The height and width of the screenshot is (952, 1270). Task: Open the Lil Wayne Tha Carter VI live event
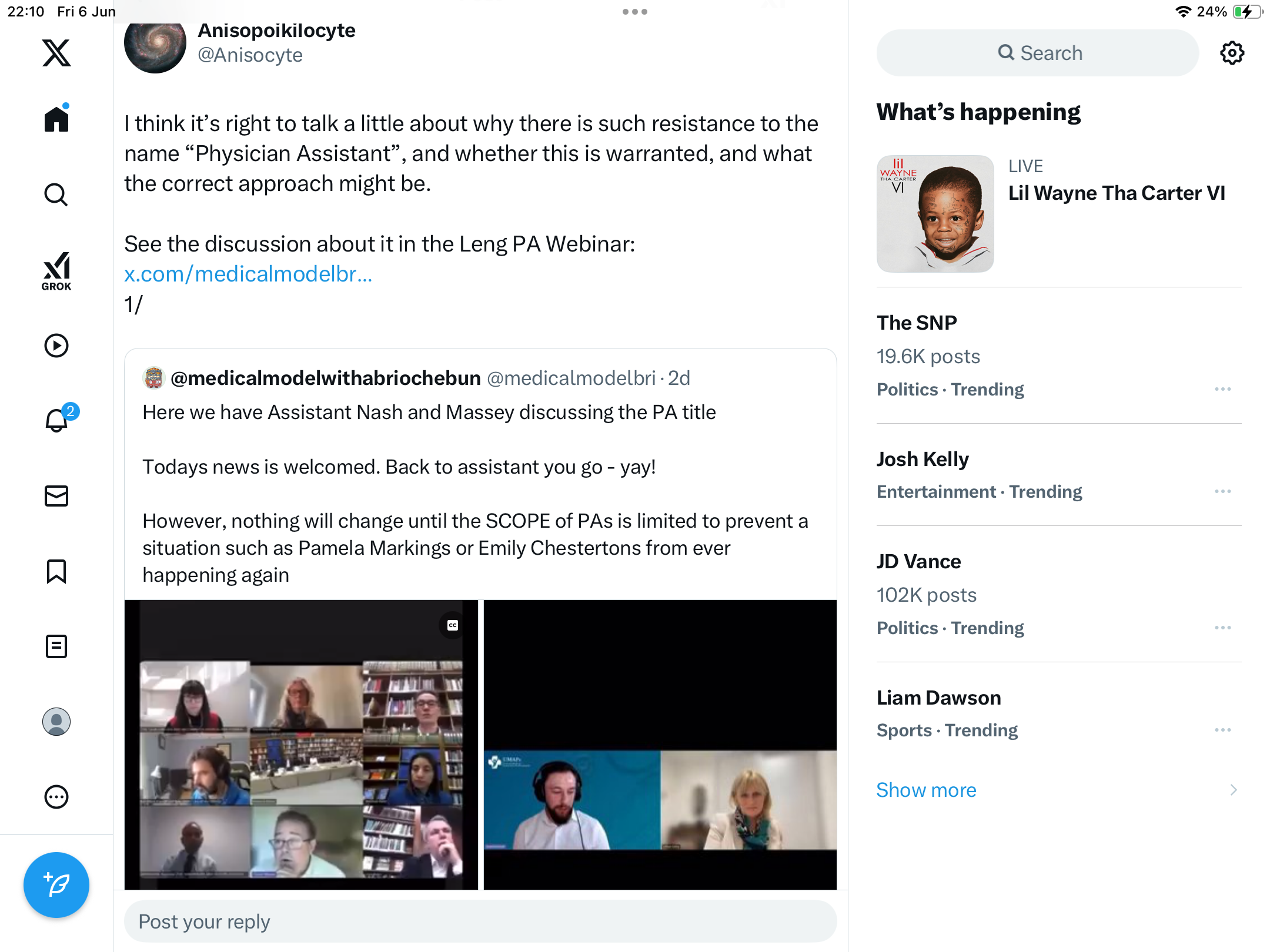[1117, 193]
